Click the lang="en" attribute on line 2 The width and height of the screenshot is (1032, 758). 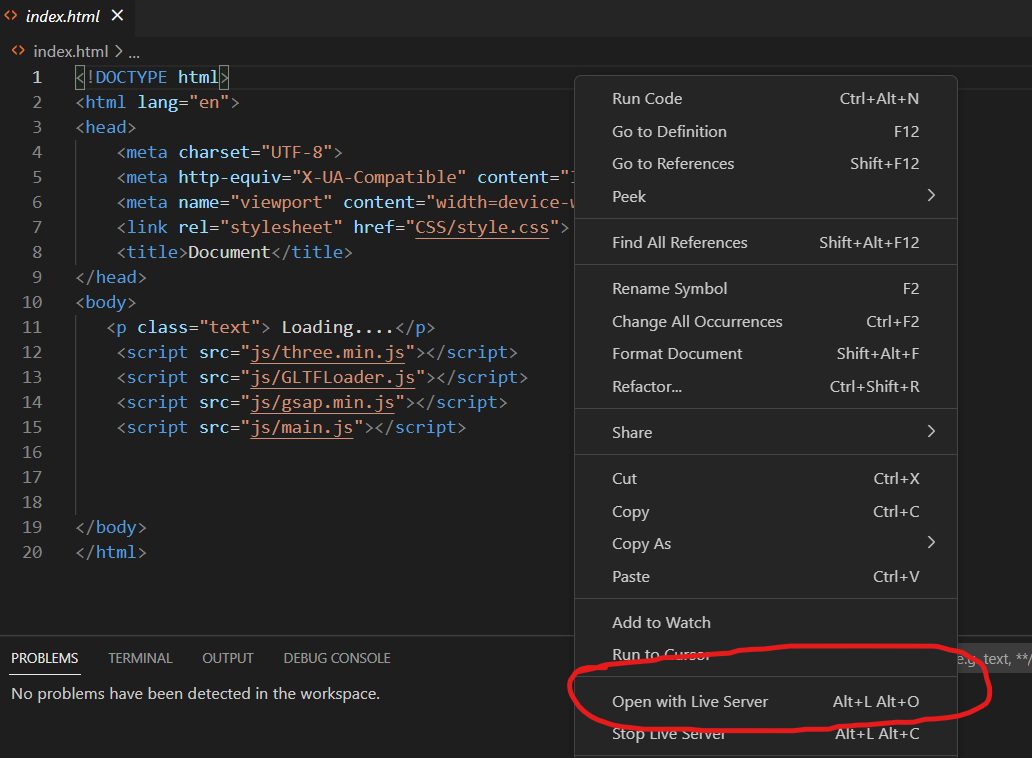(x=183, y=103)
